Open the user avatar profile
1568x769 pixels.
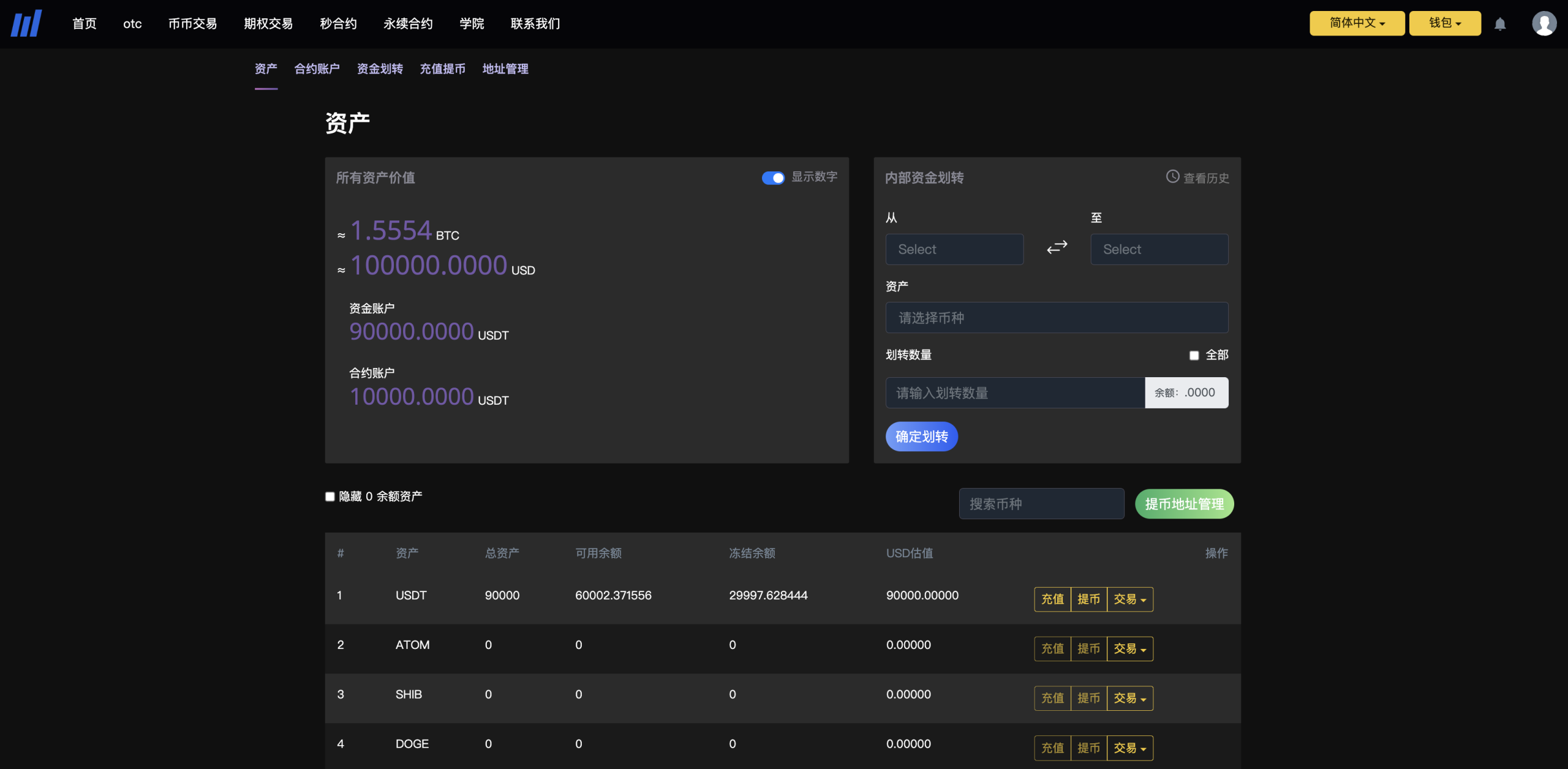coord(1544,23)
